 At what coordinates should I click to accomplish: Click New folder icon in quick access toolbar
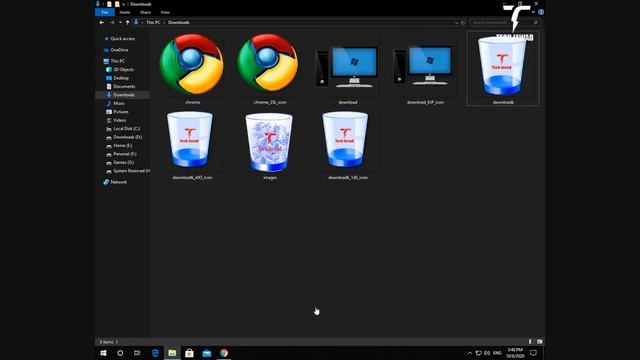point(117,4)
